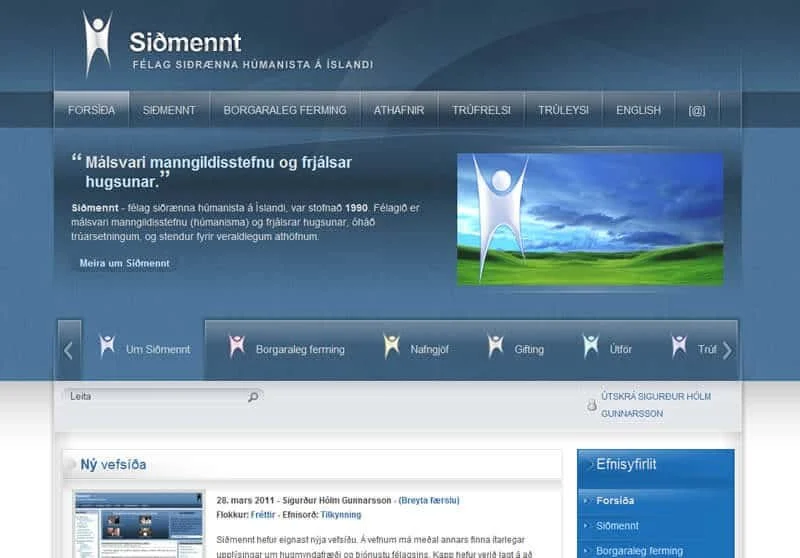Open Borgaraleg ferming in main navigation bar
This screenshot has width=800, height=558.
285,110
